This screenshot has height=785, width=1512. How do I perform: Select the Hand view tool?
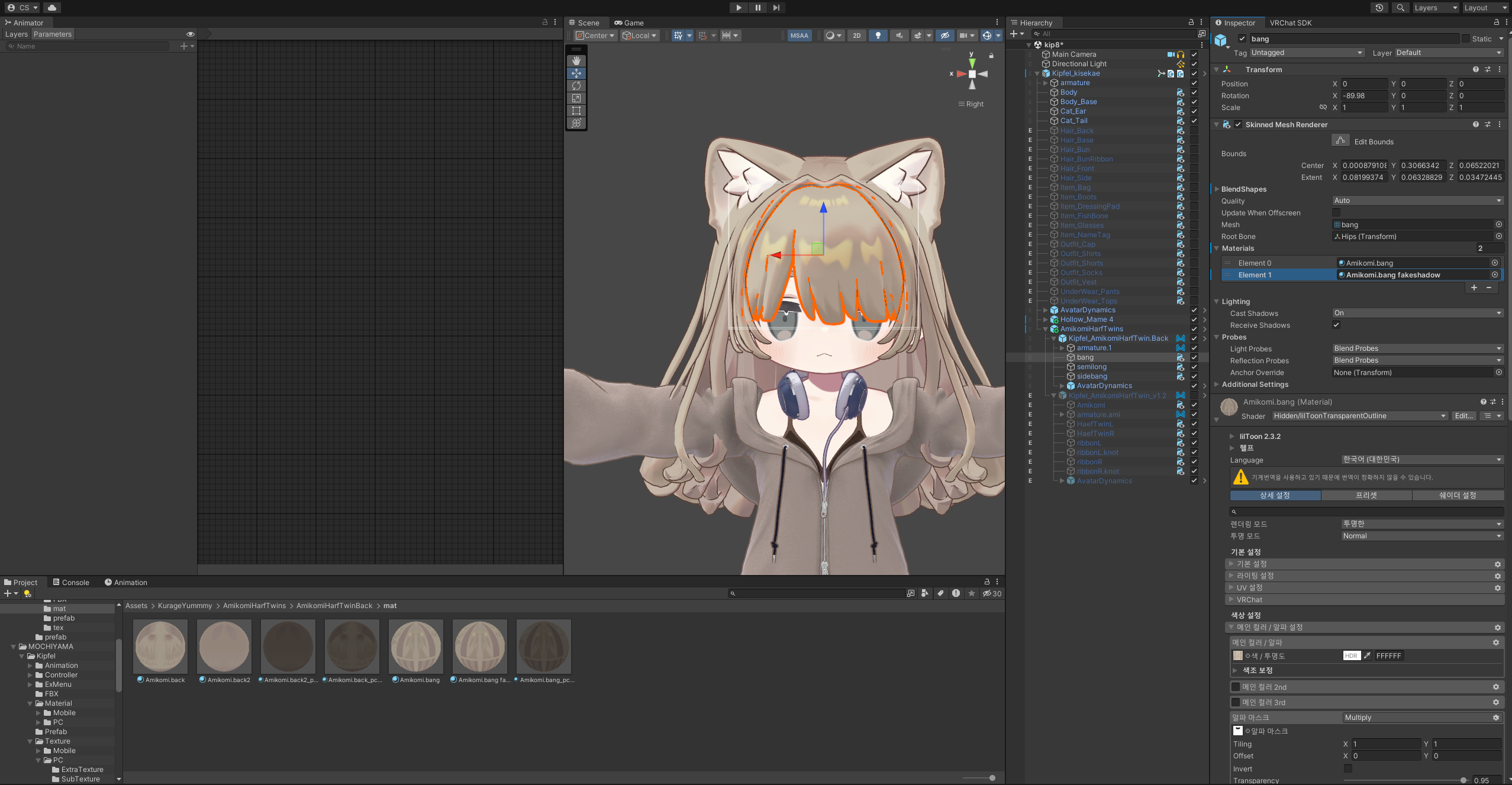tap(576, 61)
